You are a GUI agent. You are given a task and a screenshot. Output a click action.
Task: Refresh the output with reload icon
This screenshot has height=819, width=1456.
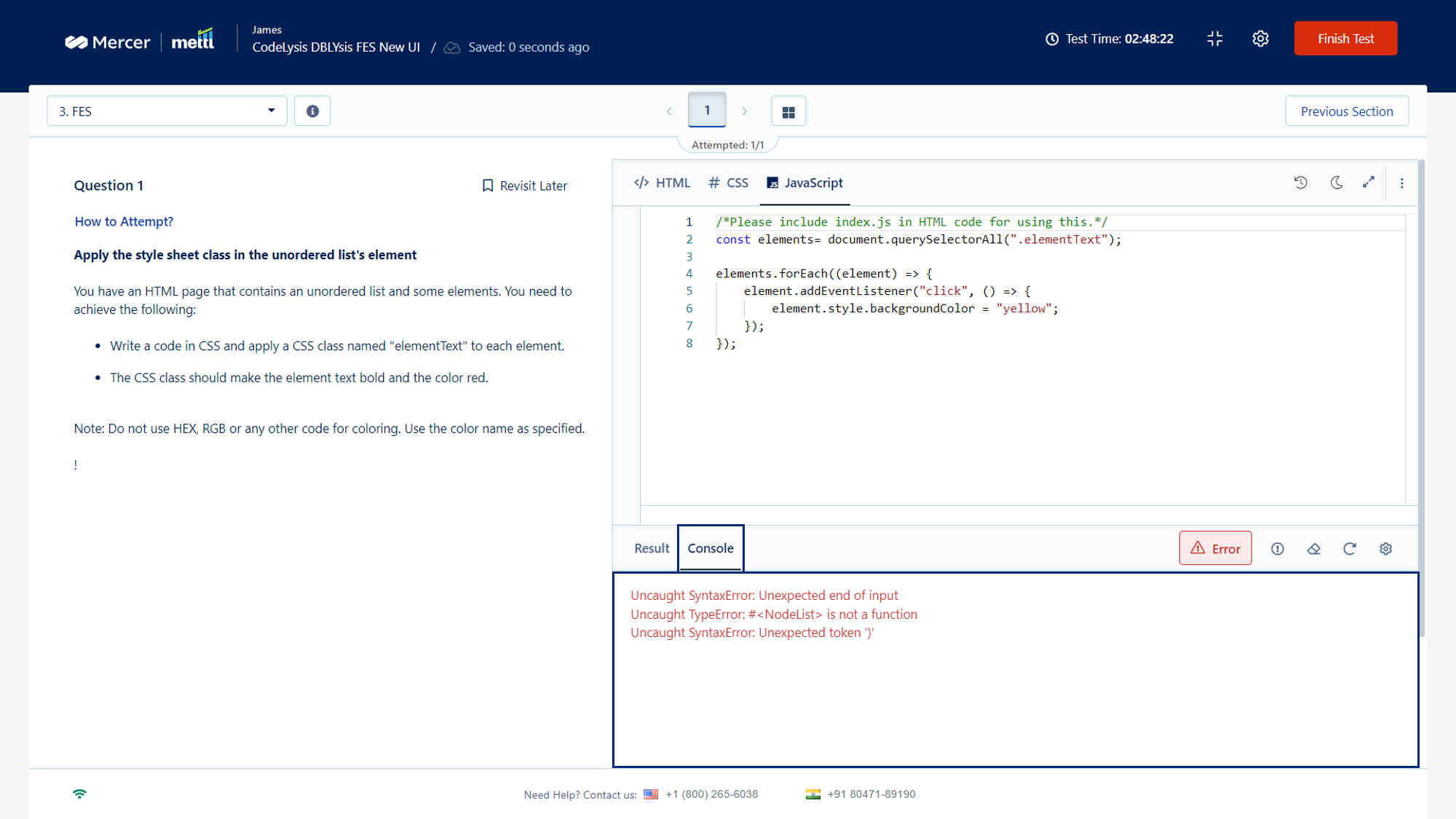pyautogui.click(x=1350, y=549)
